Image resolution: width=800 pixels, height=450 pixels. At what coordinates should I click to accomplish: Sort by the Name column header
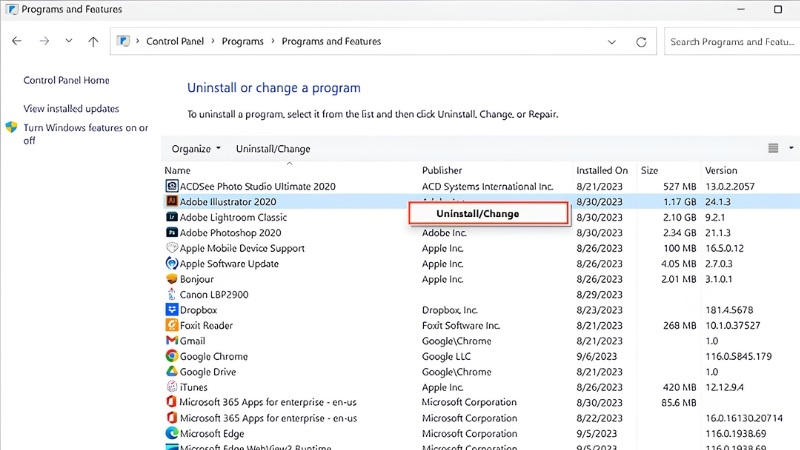(177, 170)
